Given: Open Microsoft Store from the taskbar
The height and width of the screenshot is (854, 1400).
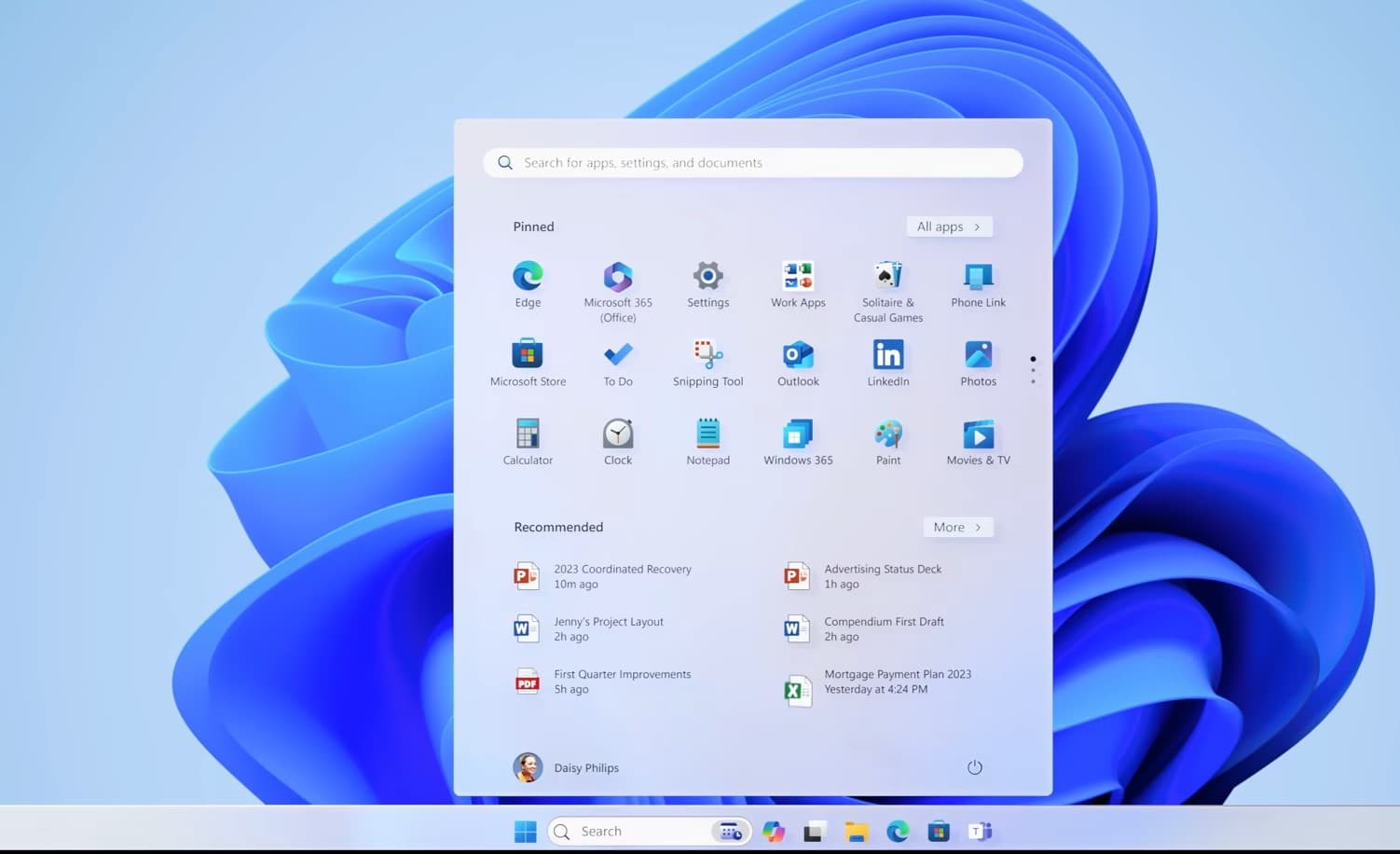Looking at the screenshot, I should click(x=939, y=832).
